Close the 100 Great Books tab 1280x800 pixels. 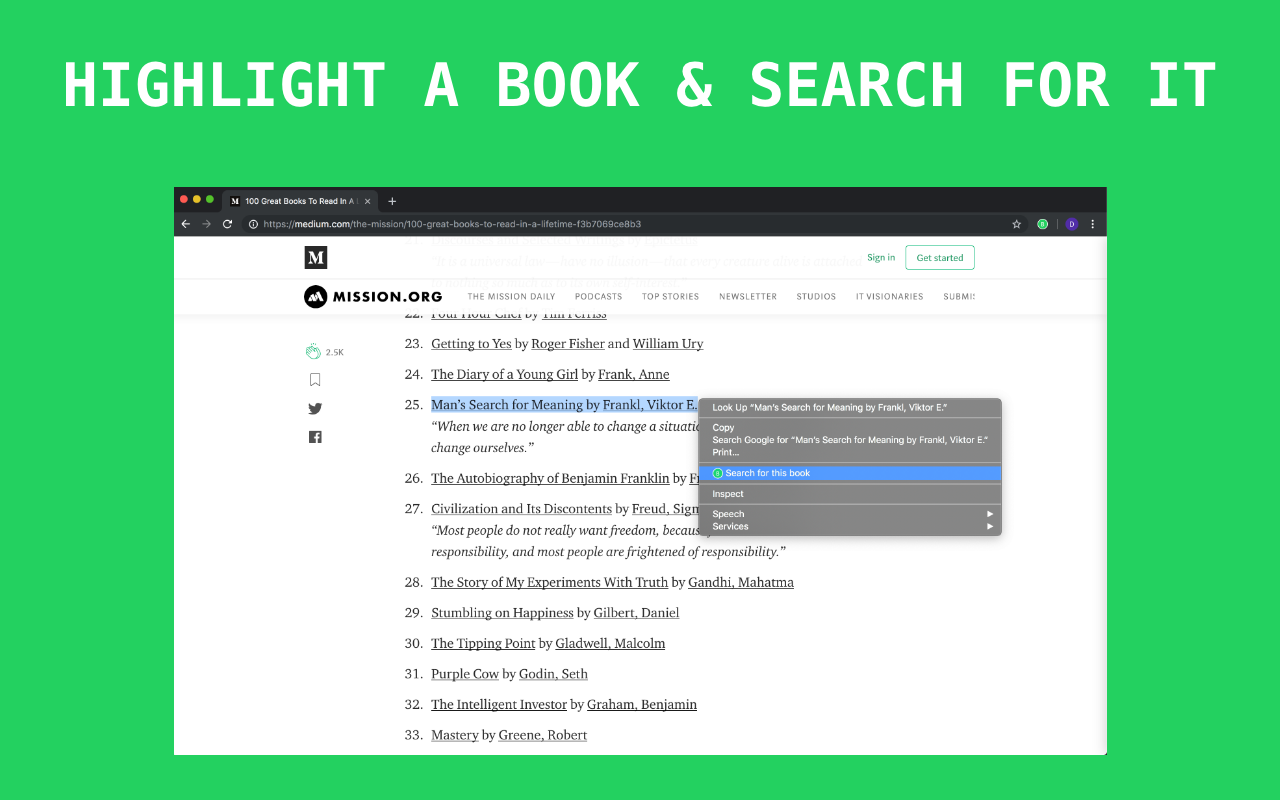coord(367,201)
